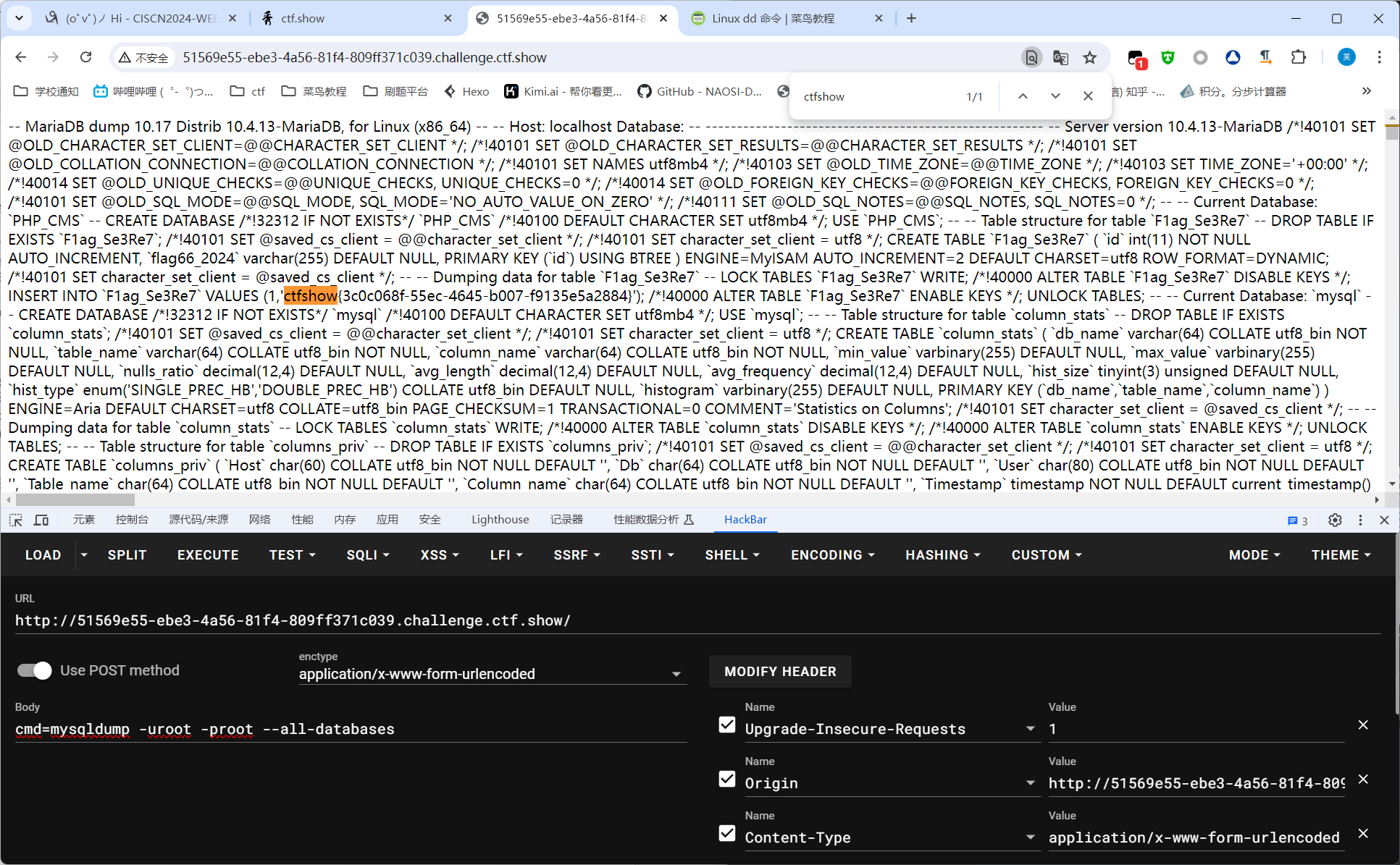
Task: Open the Google Translate page icon
Action: (x=1060, y=57)
